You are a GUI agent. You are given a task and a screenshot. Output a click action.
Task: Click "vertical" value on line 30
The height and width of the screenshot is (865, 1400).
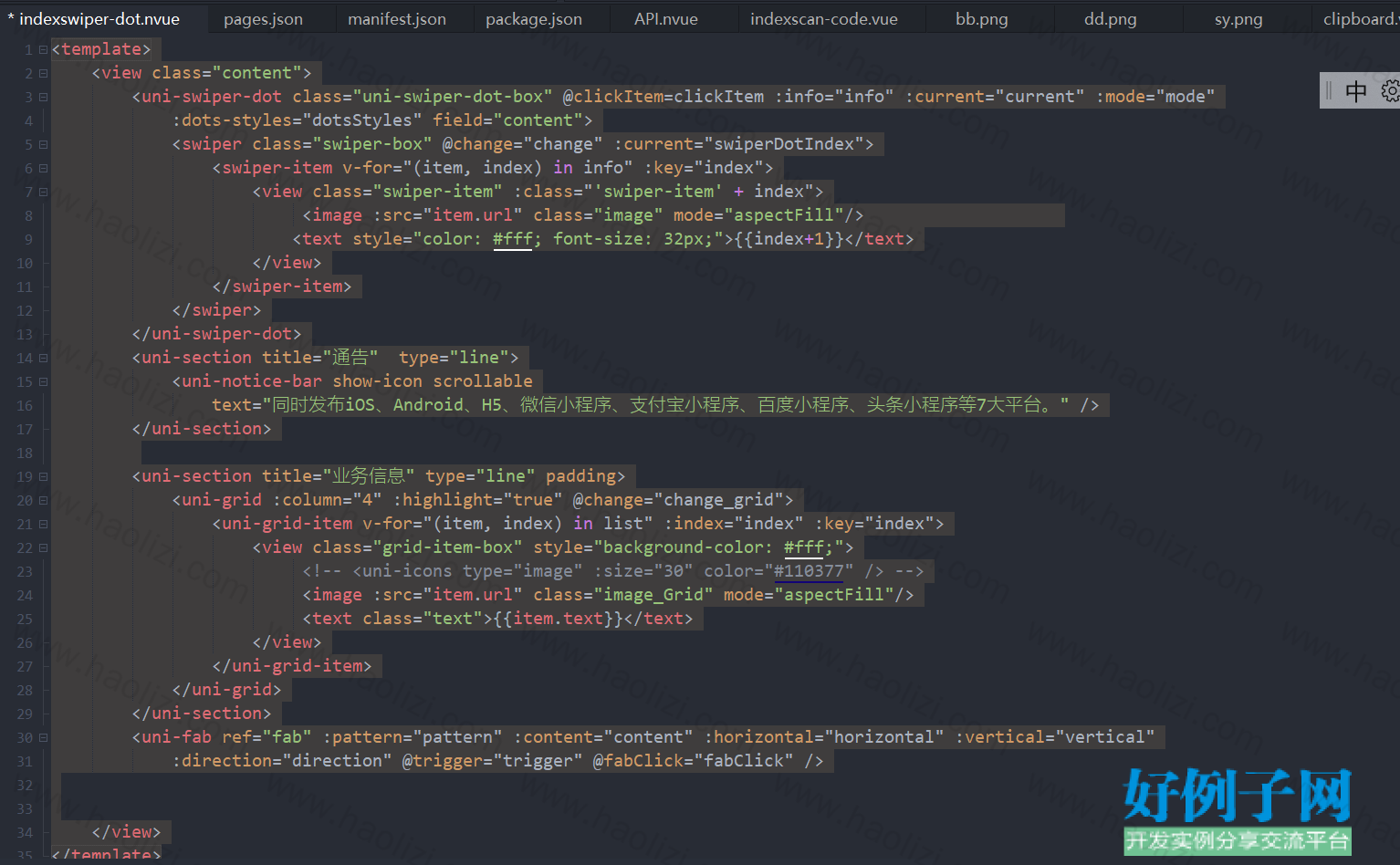(x=1104, y=737)
